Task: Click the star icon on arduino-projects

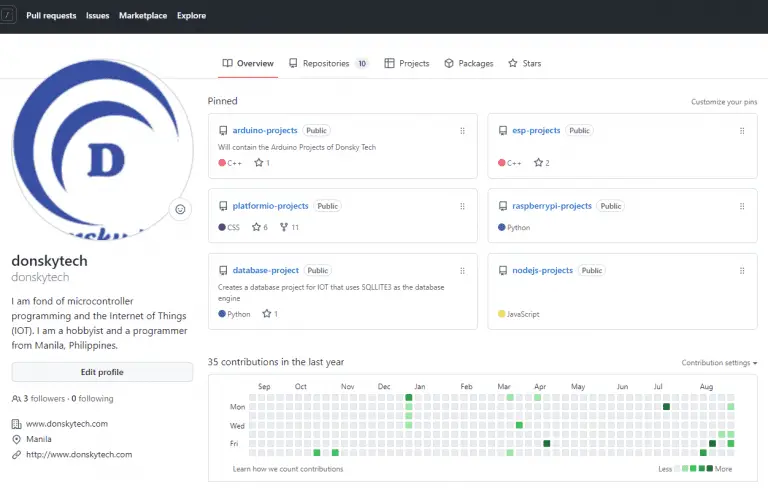Action: tap(258, 163)
